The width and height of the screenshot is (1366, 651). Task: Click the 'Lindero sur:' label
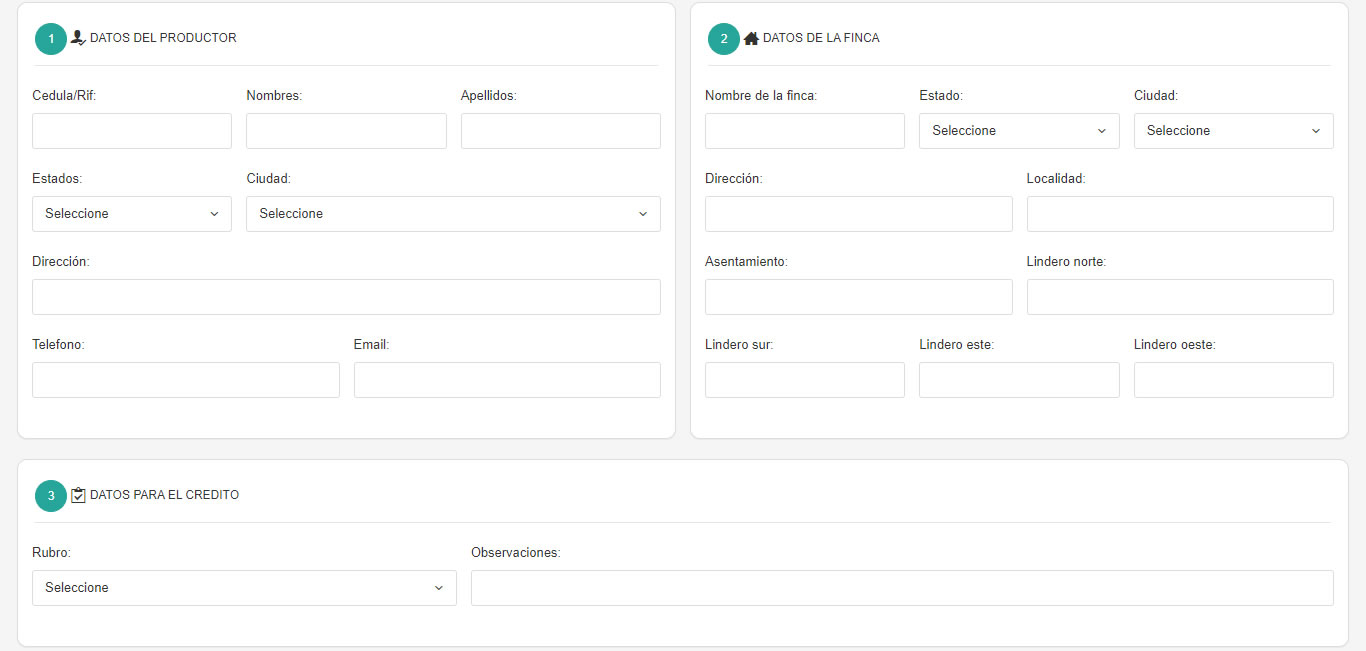(739, 345)
